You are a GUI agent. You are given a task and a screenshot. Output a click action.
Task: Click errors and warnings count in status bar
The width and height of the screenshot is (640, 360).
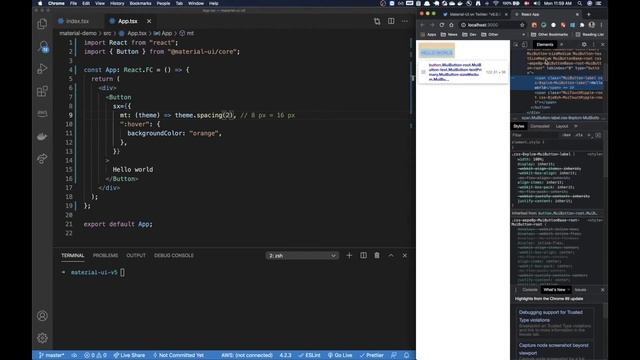(95, 356)
